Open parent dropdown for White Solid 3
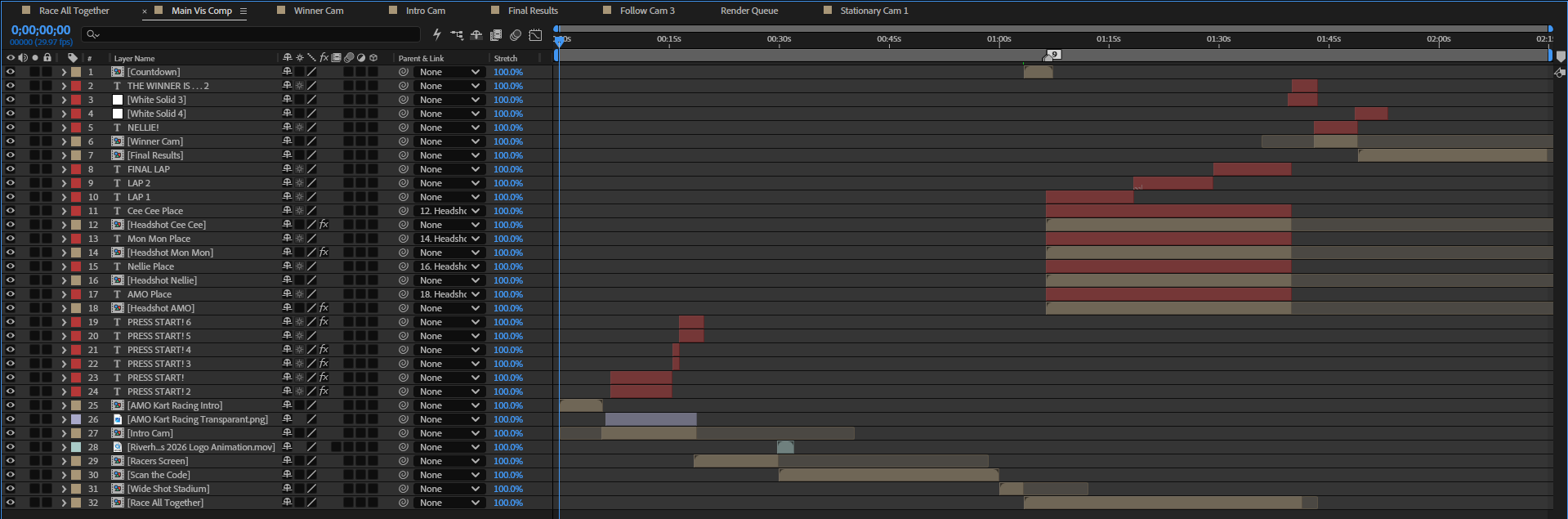The image size is (1568, 519). pos(449,100)
